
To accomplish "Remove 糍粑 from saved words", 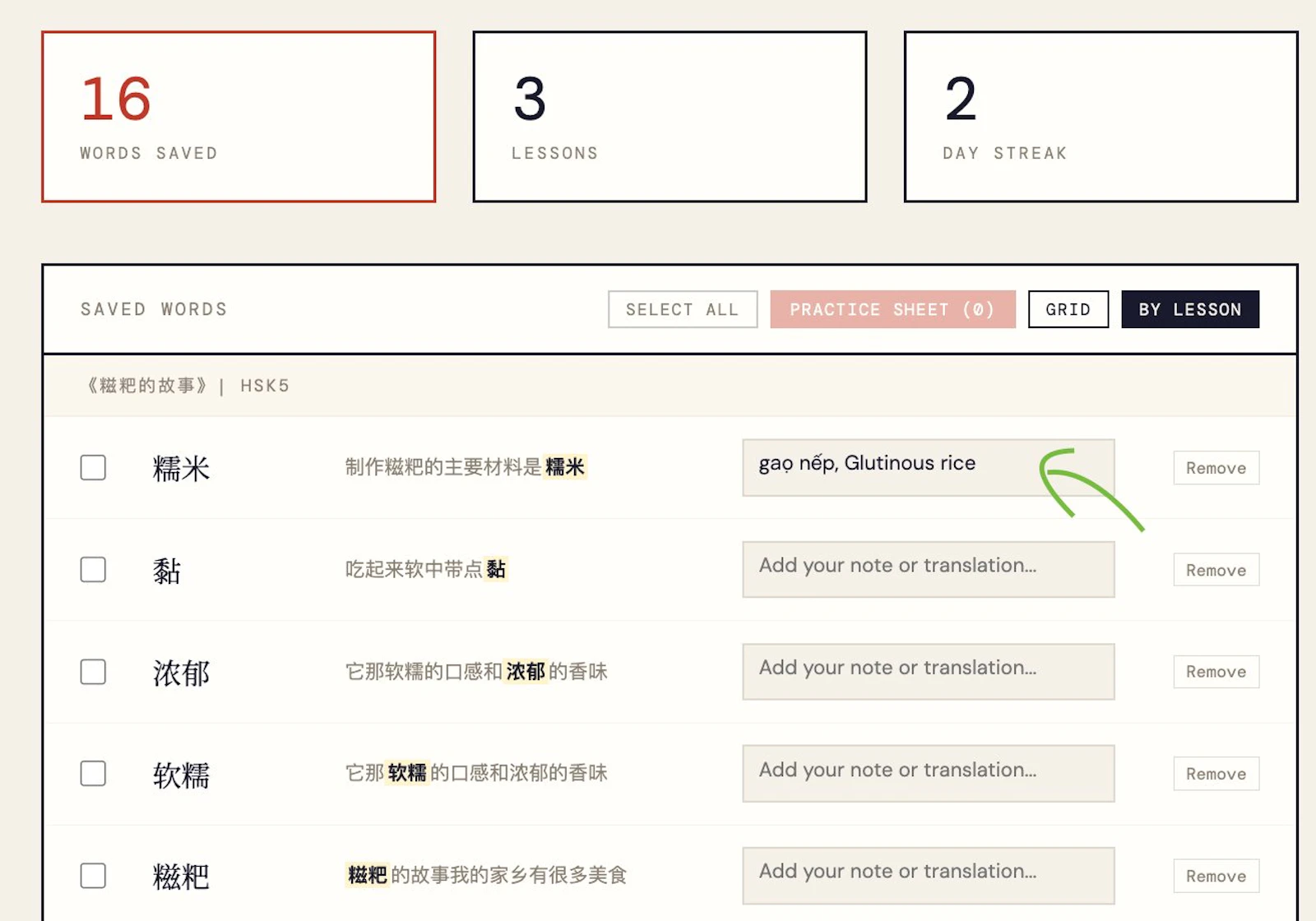I will click(1216, 876).
